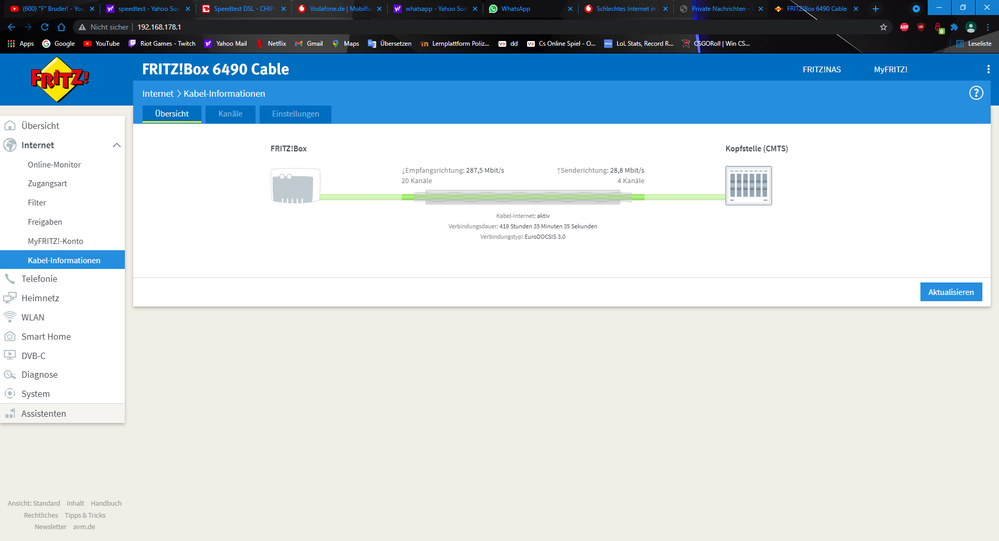Open the Netflix bookmark
The width and height of the screenshot is (999, 541).
[271, 43]
